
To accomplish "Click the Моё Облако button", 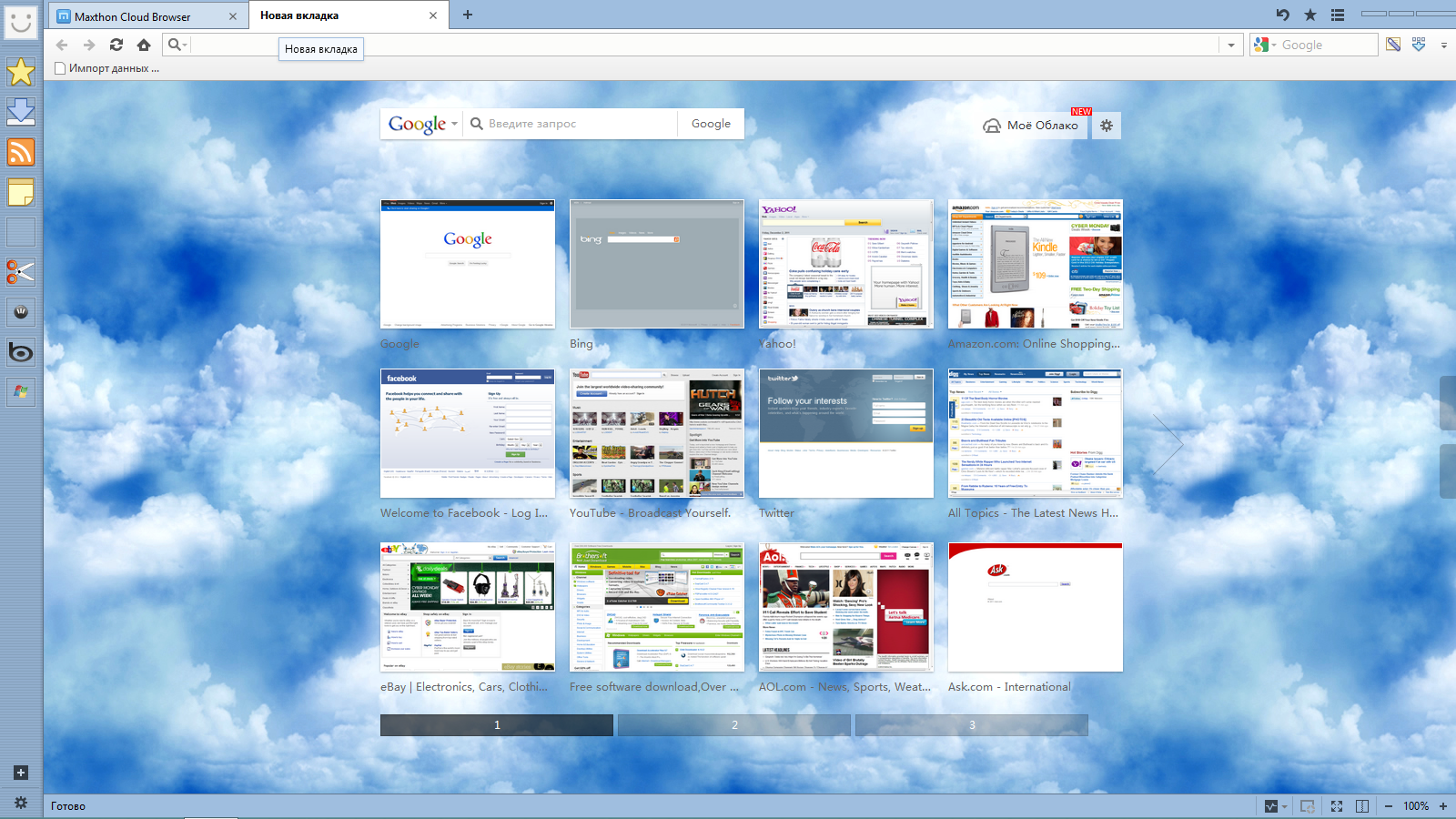I will pos(1031,126).
